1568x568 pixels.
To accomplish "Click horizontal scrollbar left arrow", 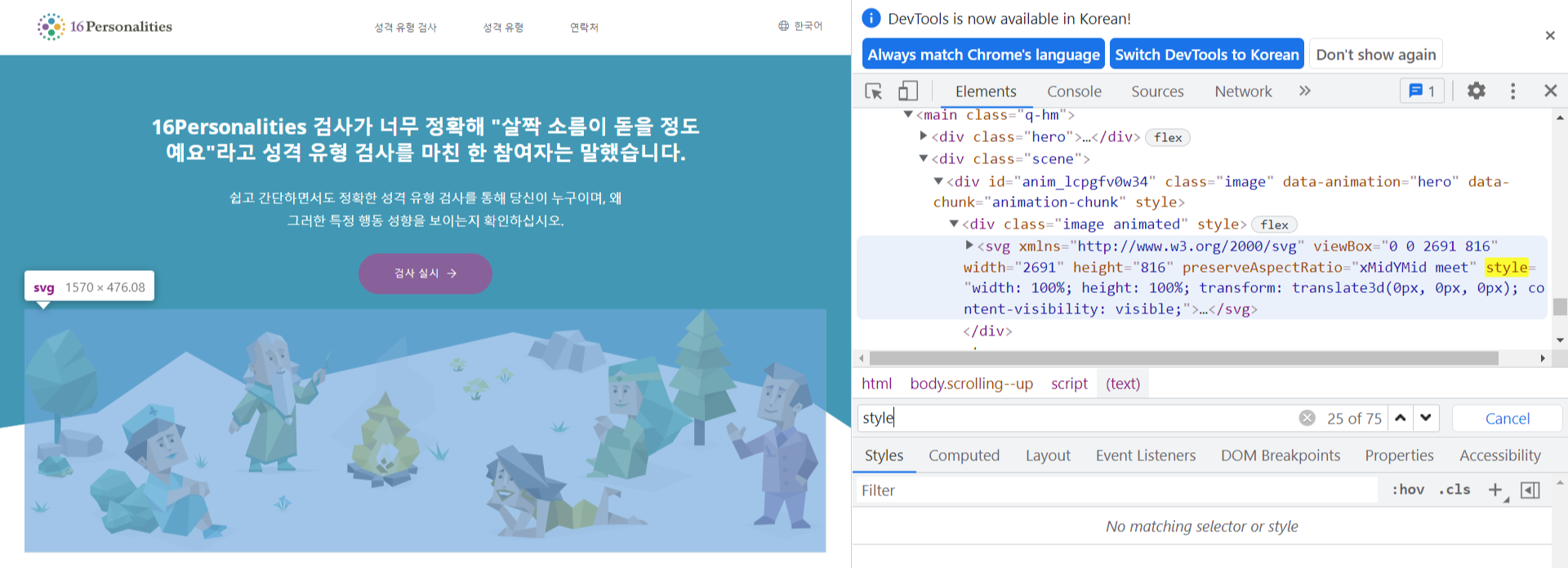I will click(862, 358).
